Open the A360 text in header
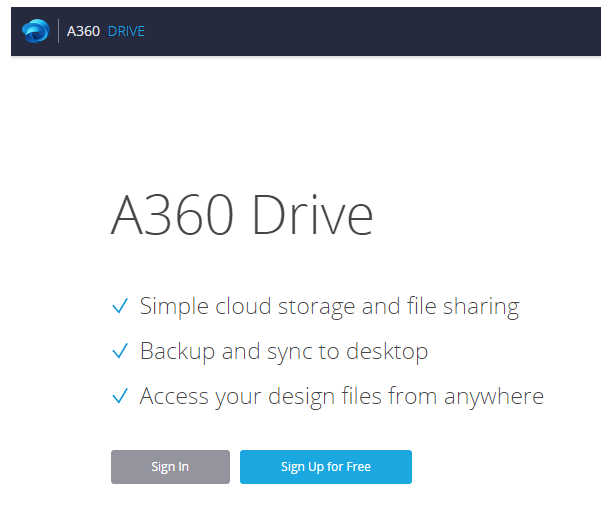The height and width of the screenshot is (531, 601). coord(83,31)
